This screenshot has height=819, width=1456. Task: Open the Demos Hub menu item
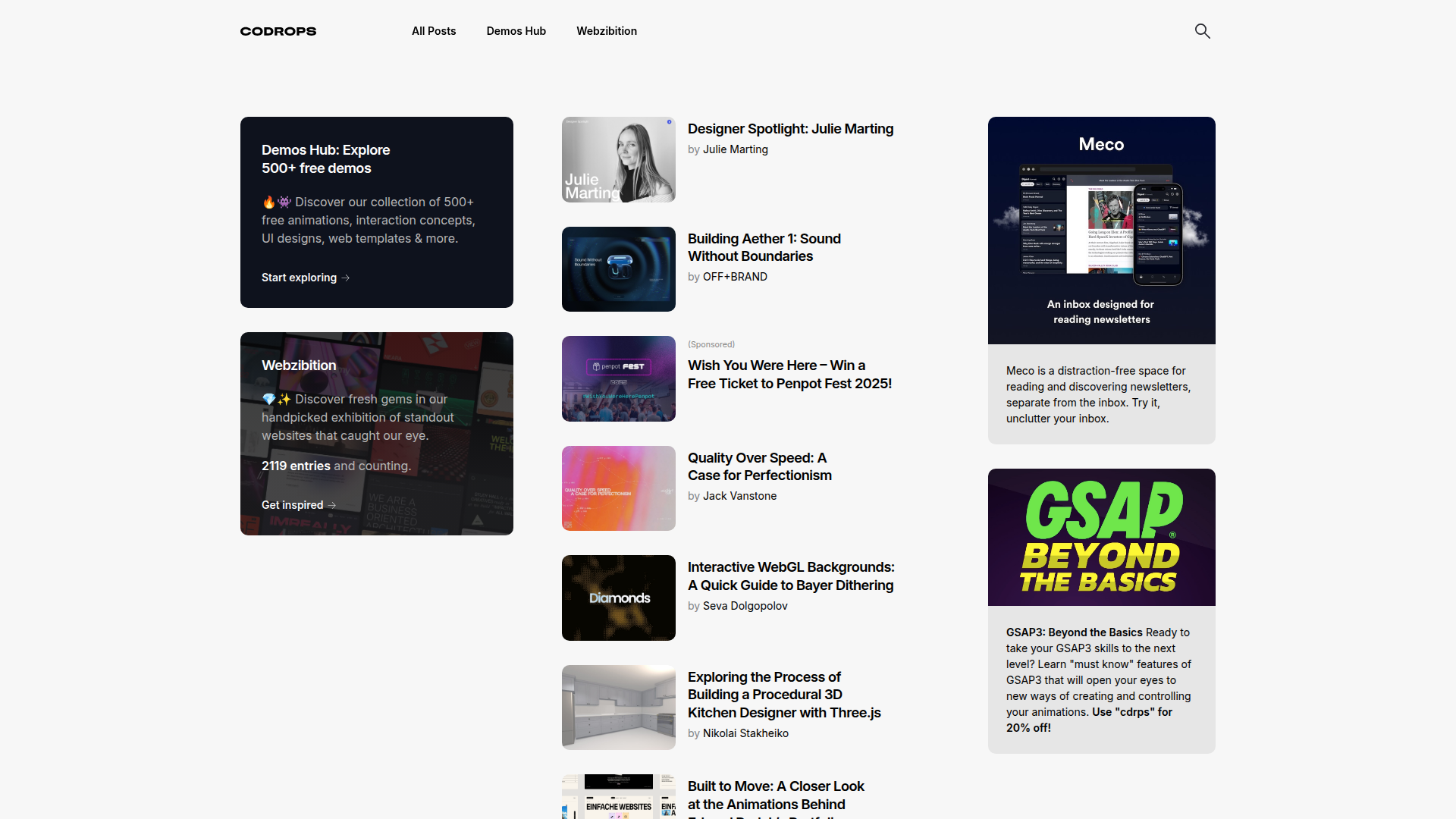(516, 31)
